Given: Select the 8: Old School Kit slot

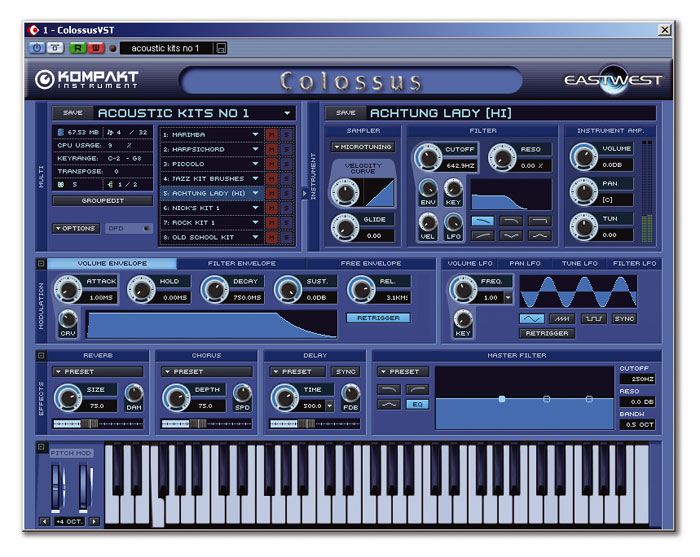Looking at the screenshot, I should (211, 237).
